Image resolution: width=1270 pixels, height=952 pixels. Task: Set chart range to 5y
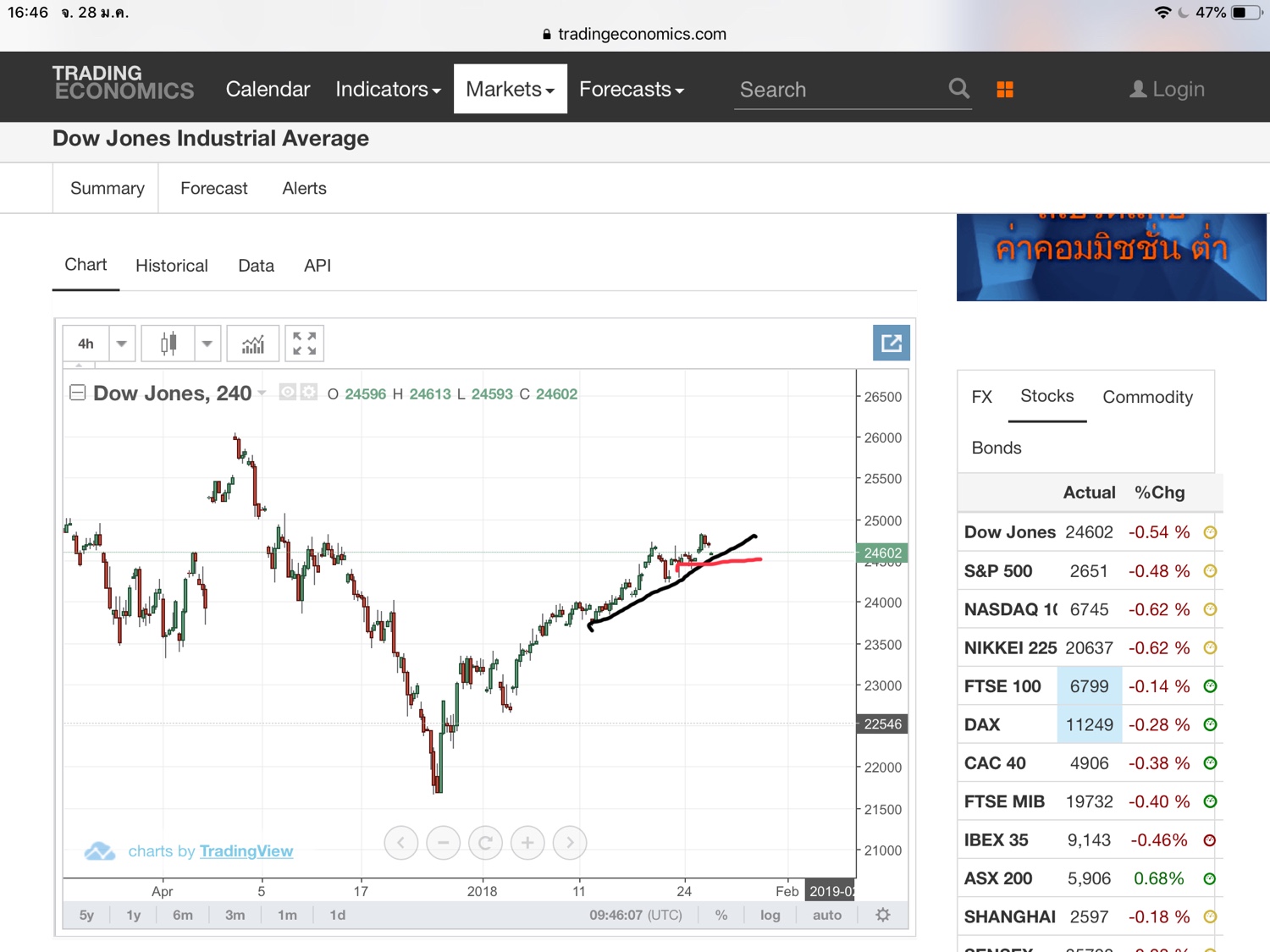pyautogui.click(x=86, y=915)
